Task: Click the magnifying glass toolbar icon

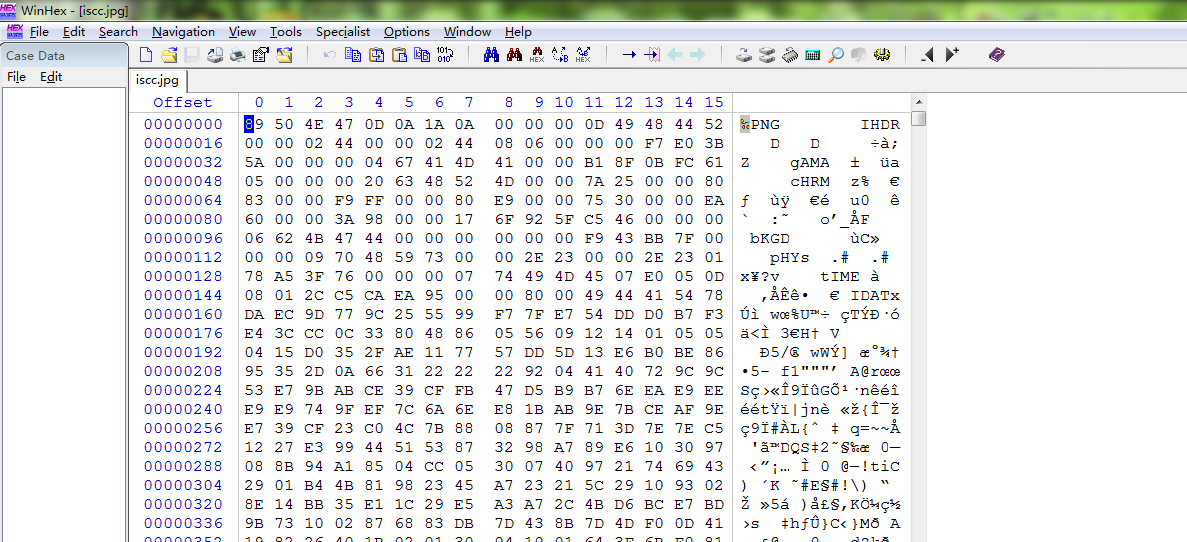Action: coord(835,55)
